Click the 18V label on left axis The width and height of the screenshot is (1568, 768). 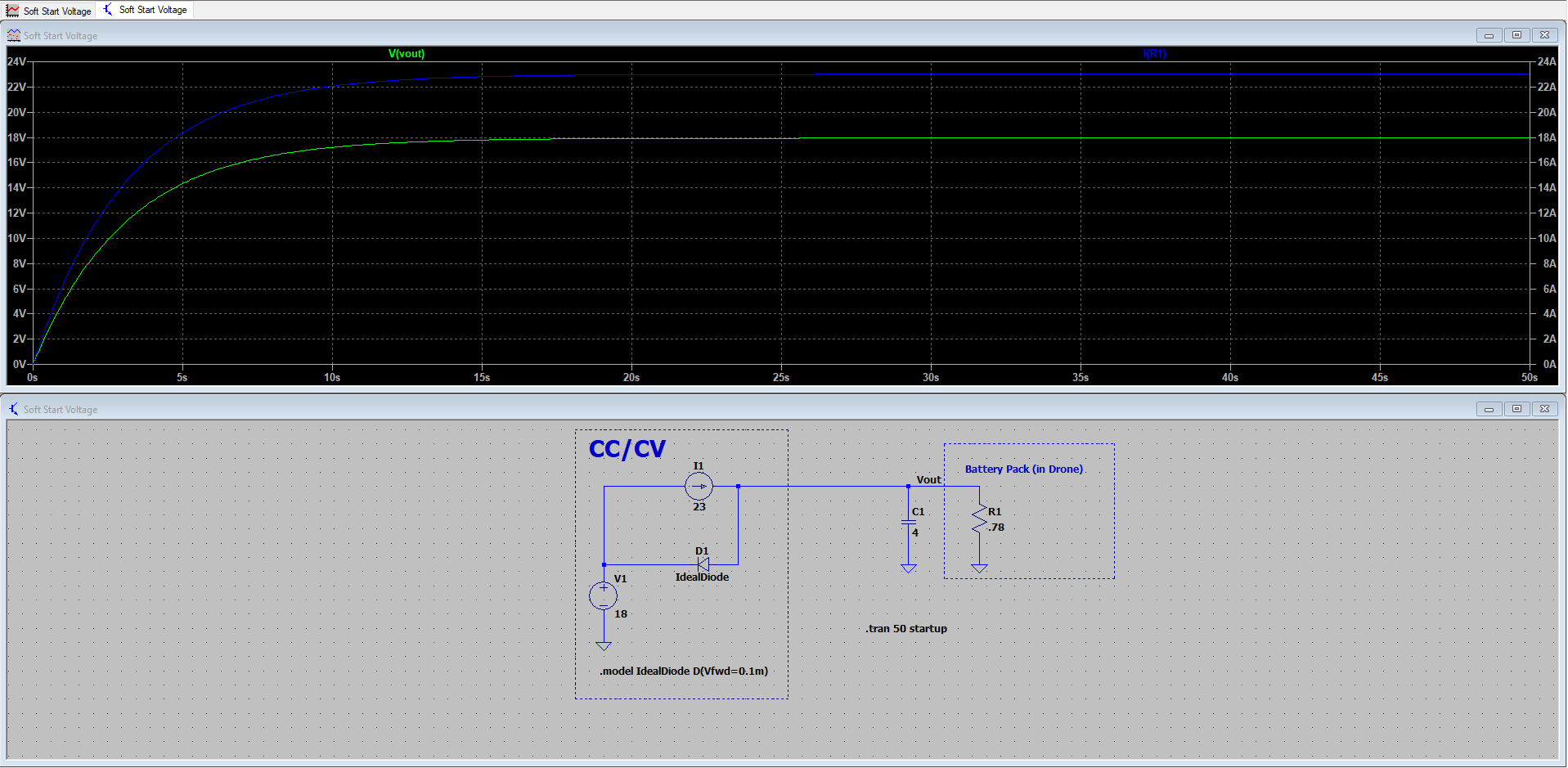point(16,137)
